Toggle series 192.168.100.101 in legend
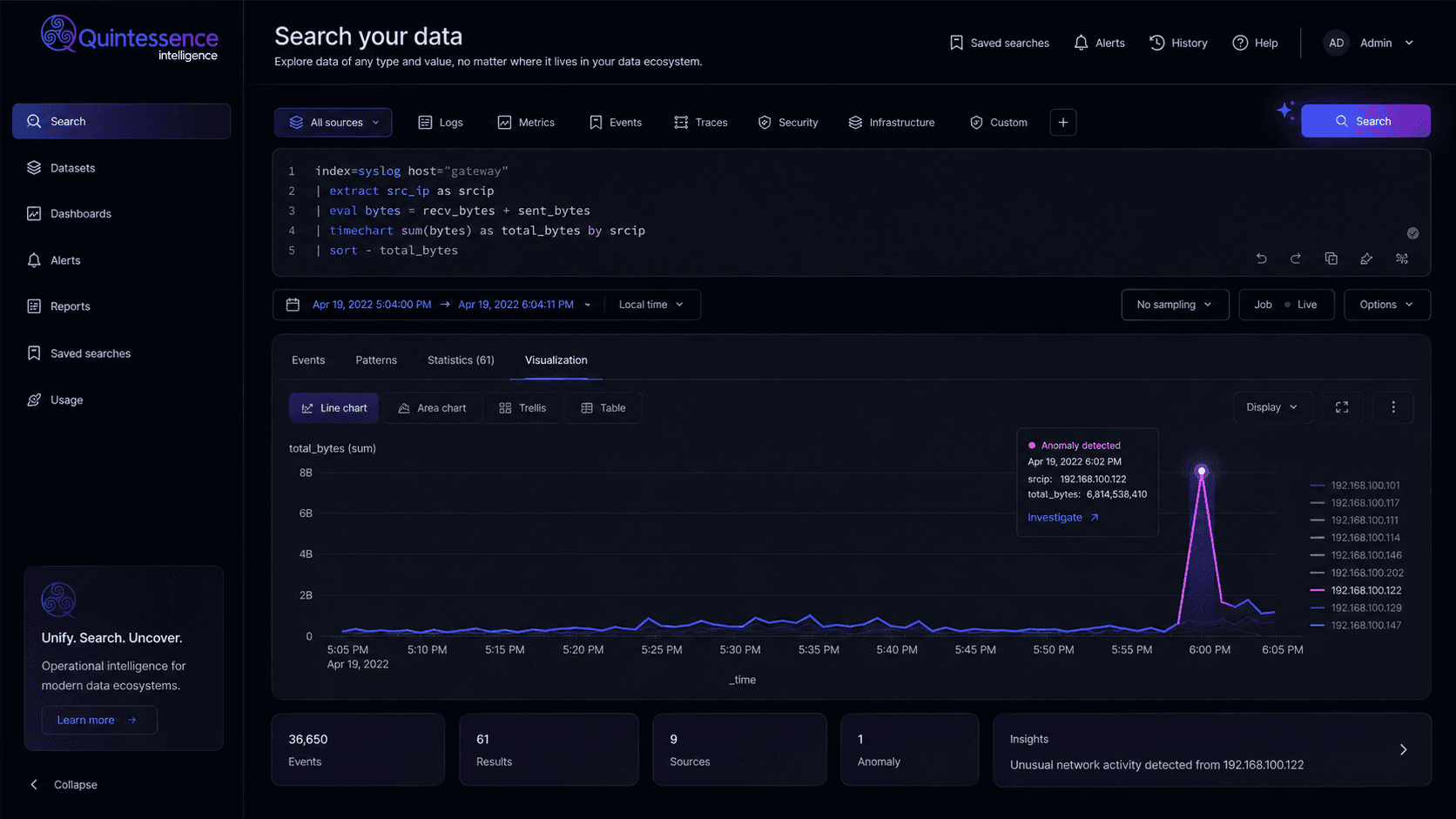This screenshot has height=819, width=1456. (1356, 486)
